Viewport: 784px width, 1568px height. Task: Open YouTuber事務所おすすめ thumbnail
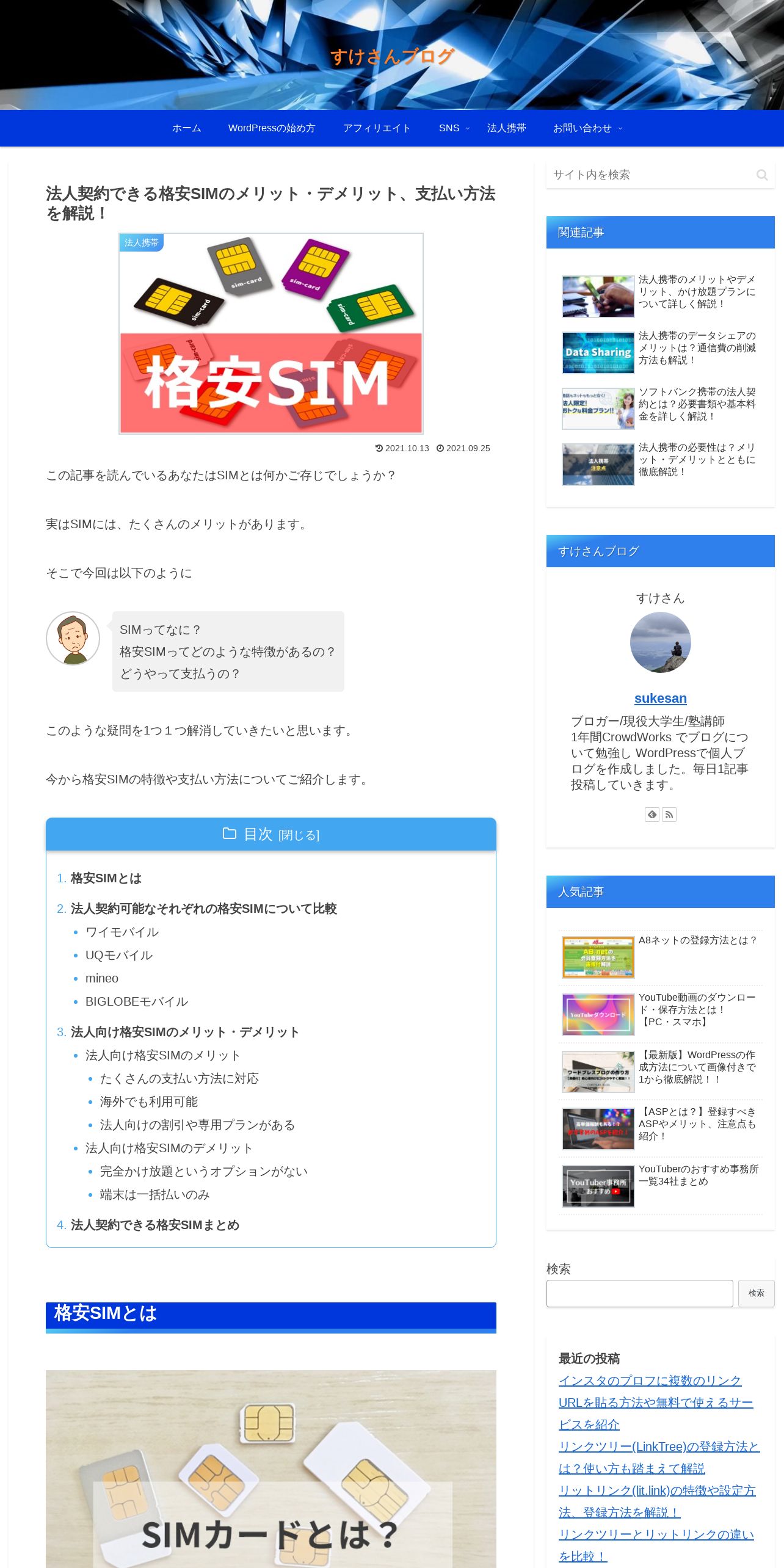coord(598,1186)
